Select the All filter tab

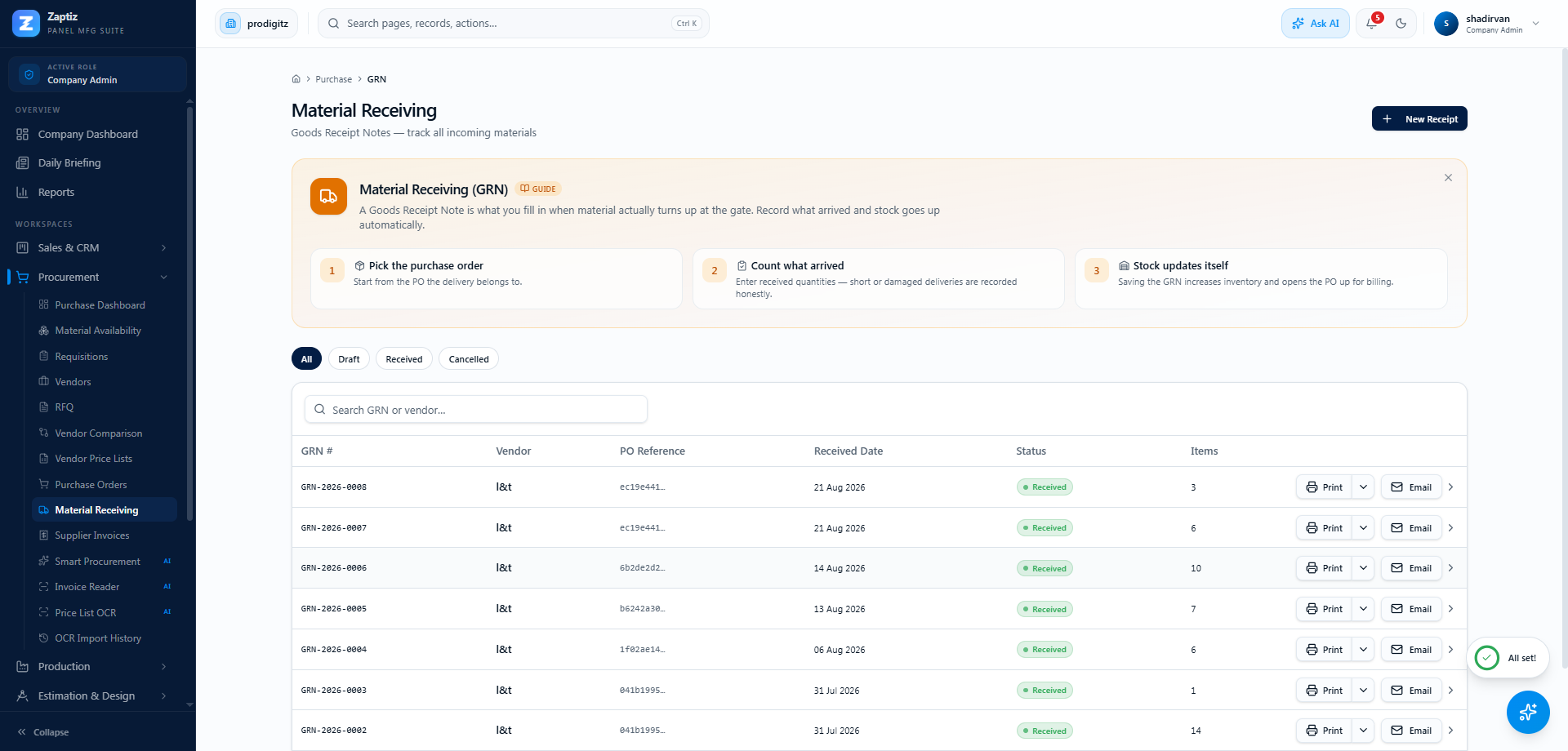[x=306, y=359]
